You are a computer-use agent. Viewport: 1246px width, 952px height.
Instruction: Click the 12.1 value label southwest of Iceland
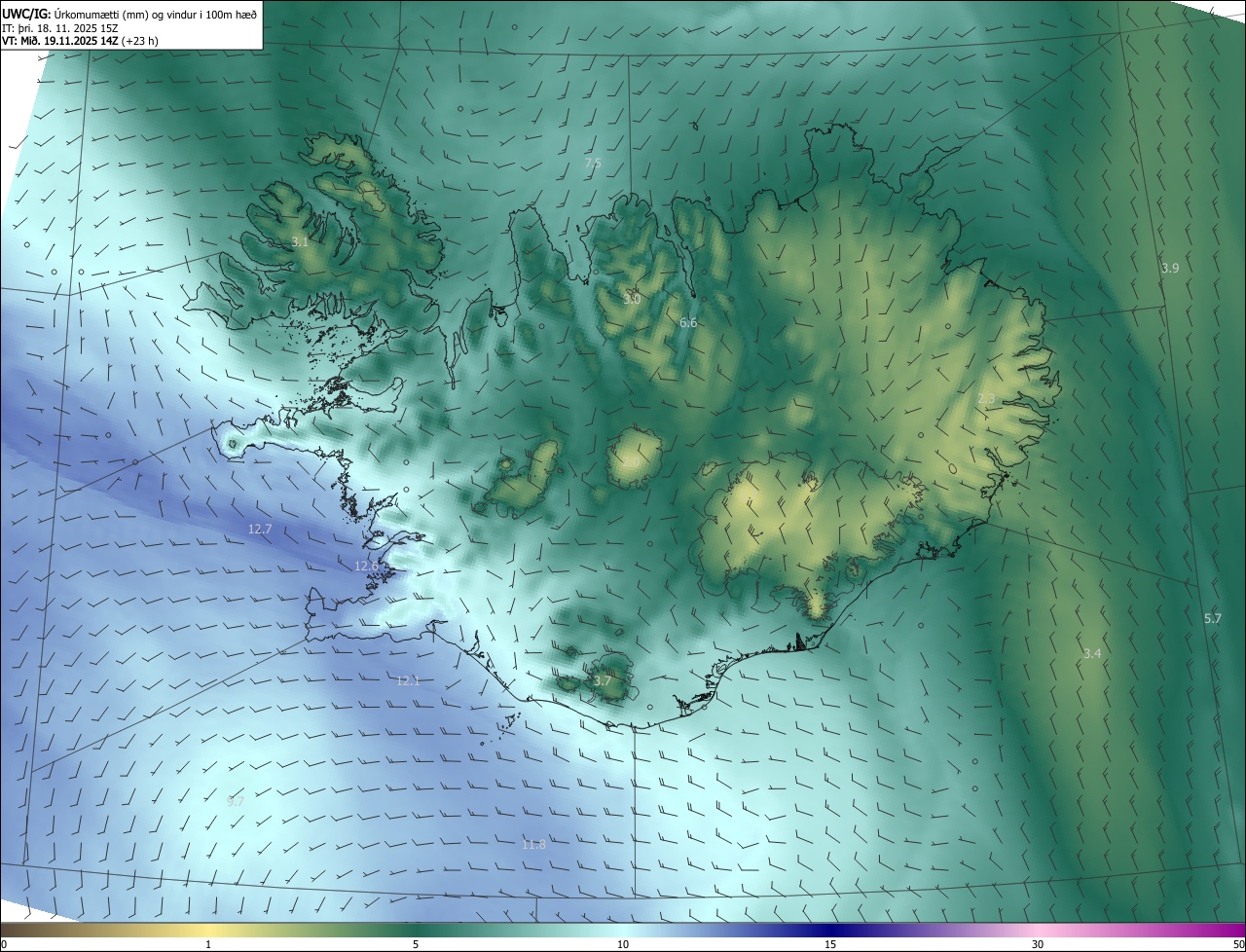click(x=408, y=680)
